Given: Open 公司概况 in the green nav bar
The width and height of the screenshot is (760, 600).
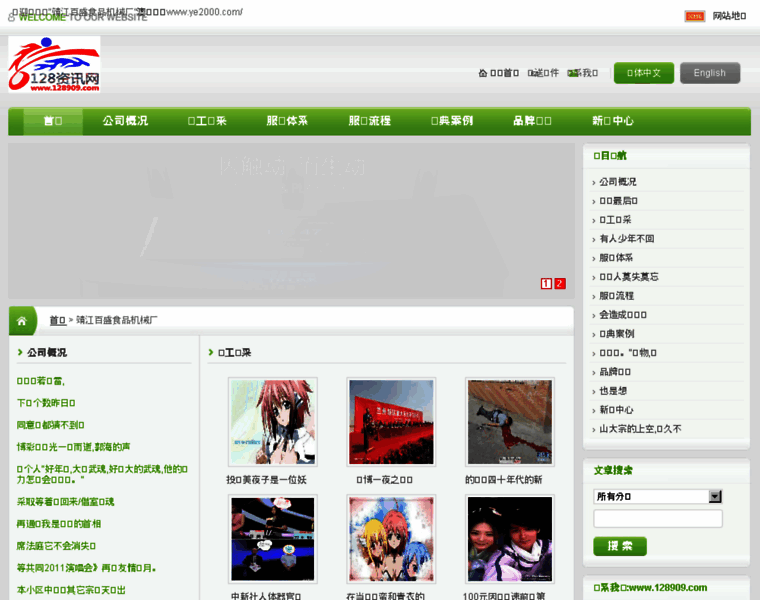Looking at the screenshot, I should point(125,121).
